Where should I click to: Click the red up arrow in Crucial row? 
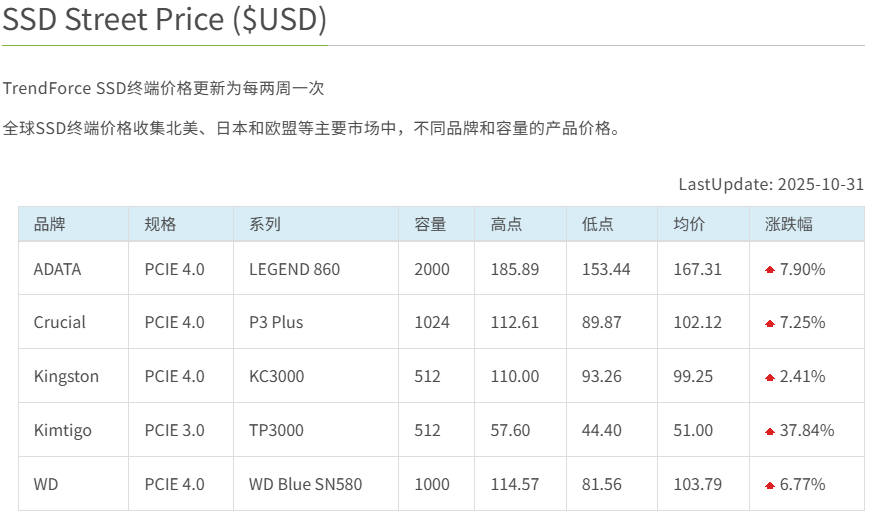770,324
